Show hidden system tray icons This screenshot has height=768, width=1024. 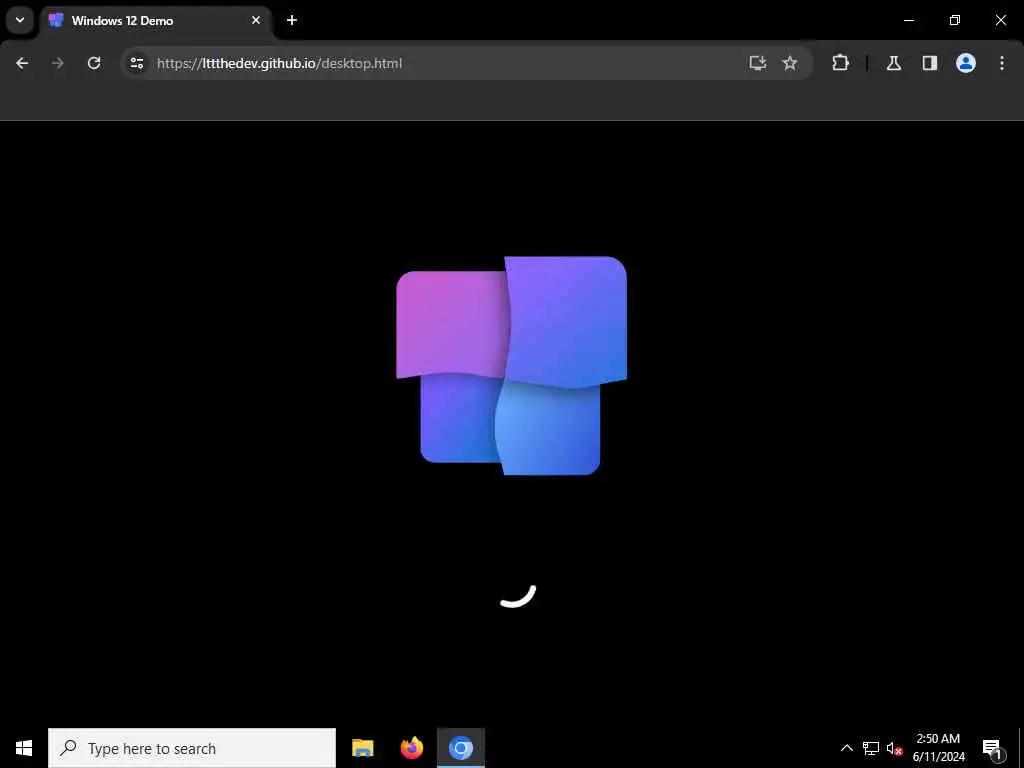tap(846, 748)
